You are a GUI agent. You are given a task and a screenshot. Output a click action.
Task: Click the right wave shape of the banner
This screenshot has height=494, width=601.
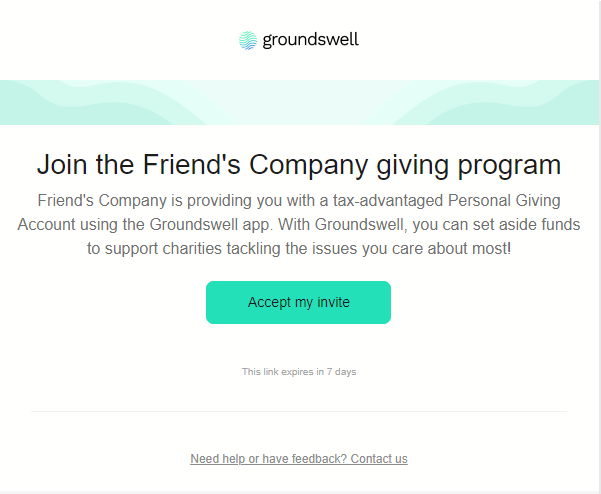tap(498, 103)
